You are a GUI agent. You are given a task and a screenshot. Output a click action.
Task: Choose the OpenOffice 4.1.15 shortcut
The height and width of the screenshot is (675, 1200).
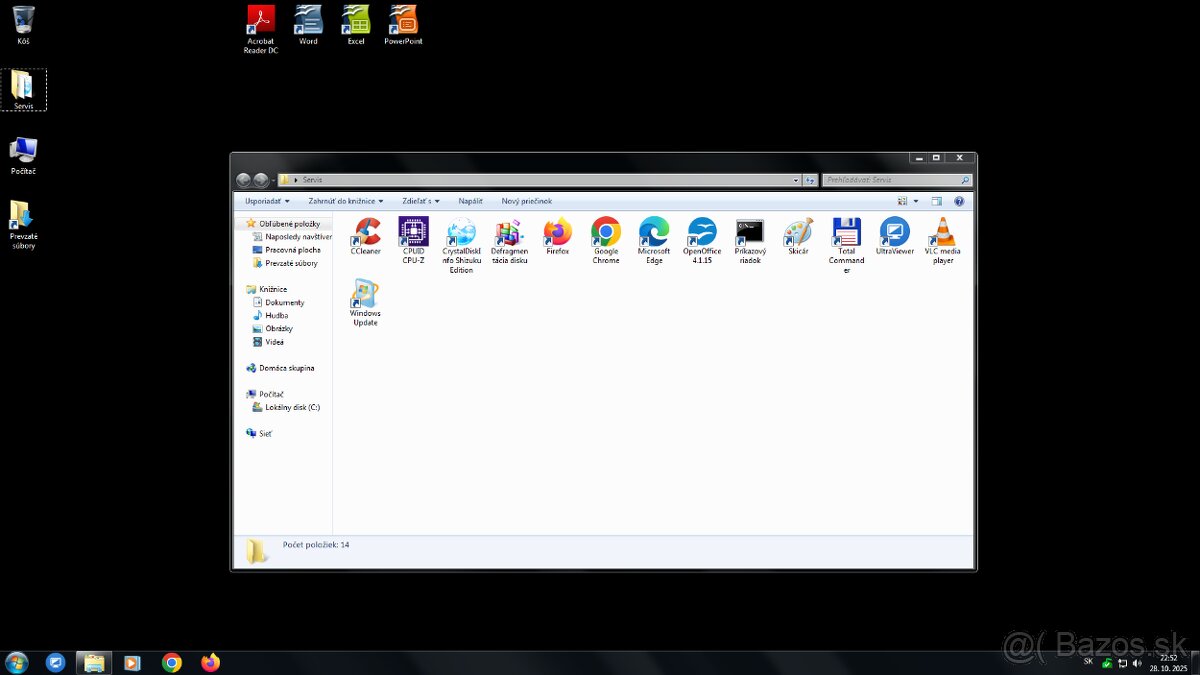702,233
